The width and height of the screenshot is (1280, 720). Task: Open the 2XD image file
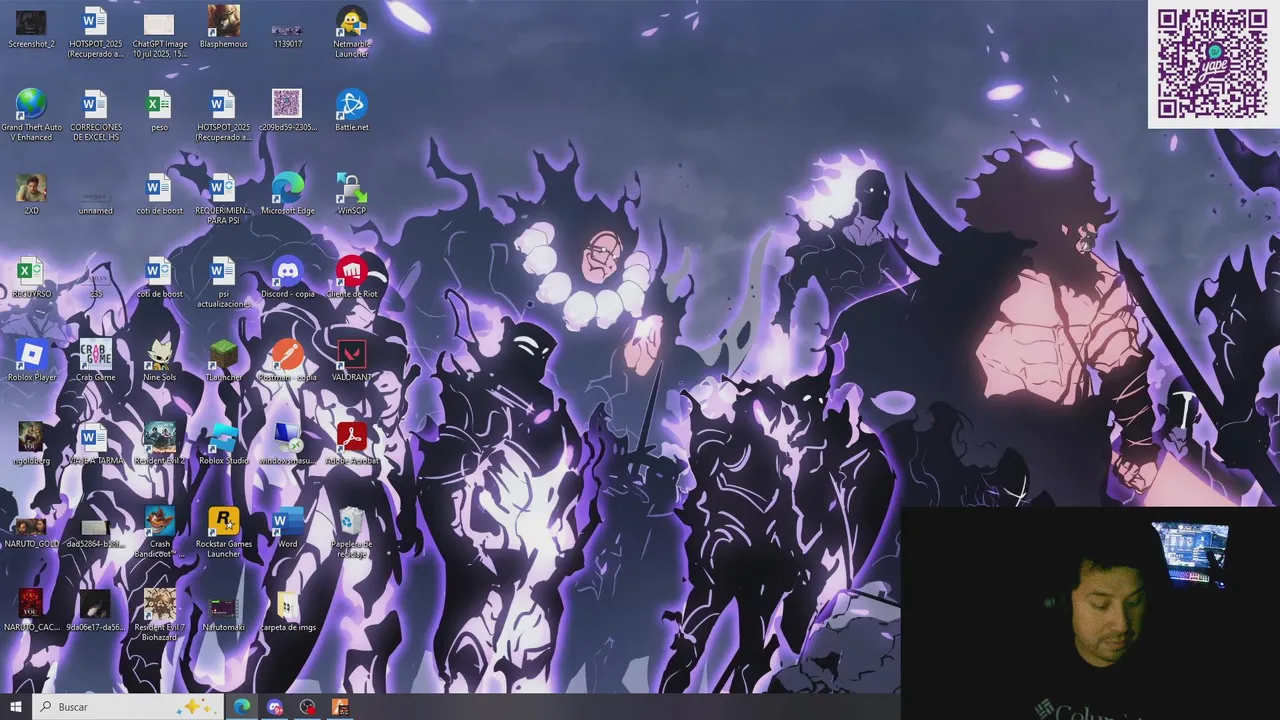tap(31, 194)
